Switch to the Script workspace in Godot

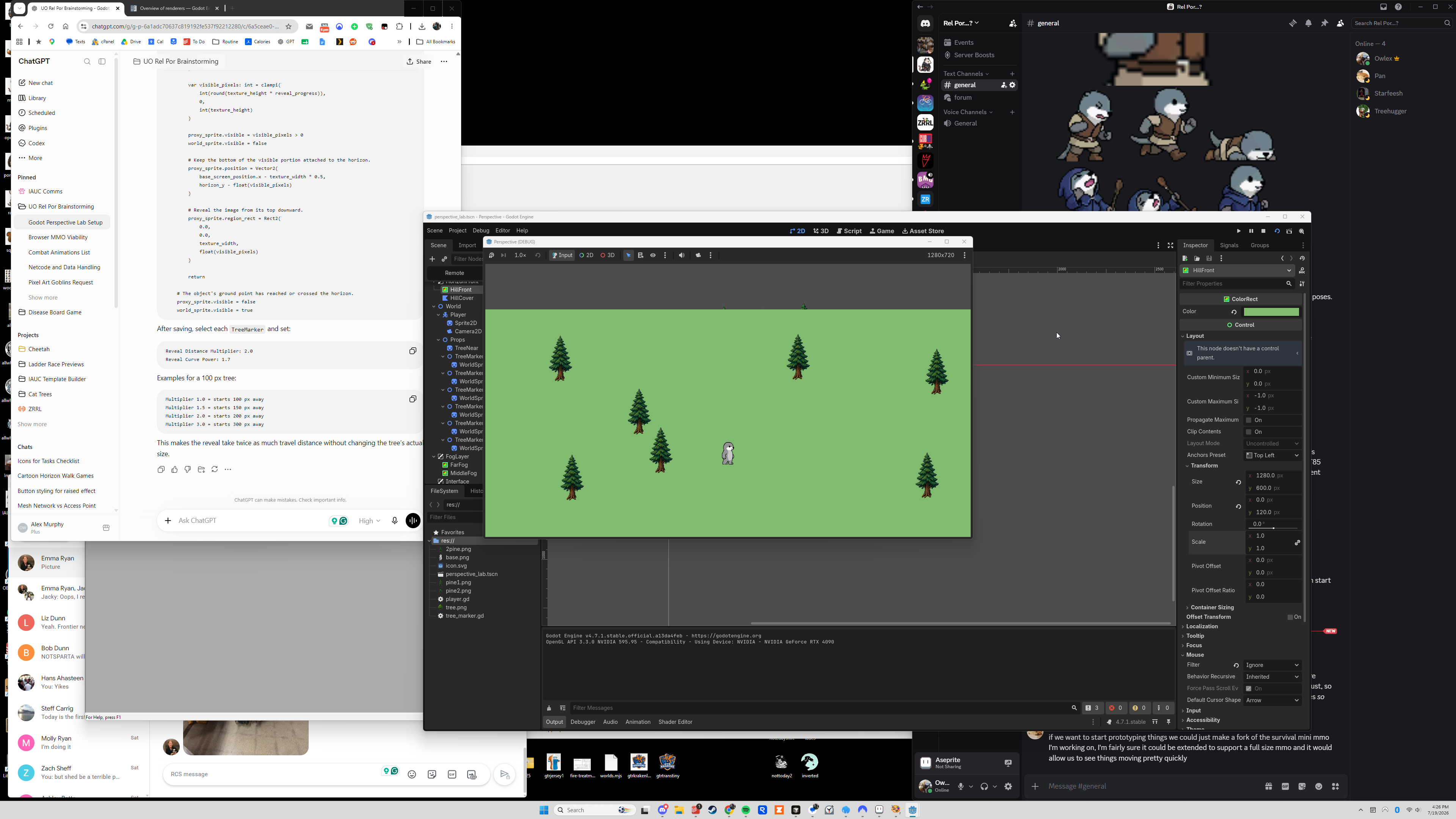(849, 231)
